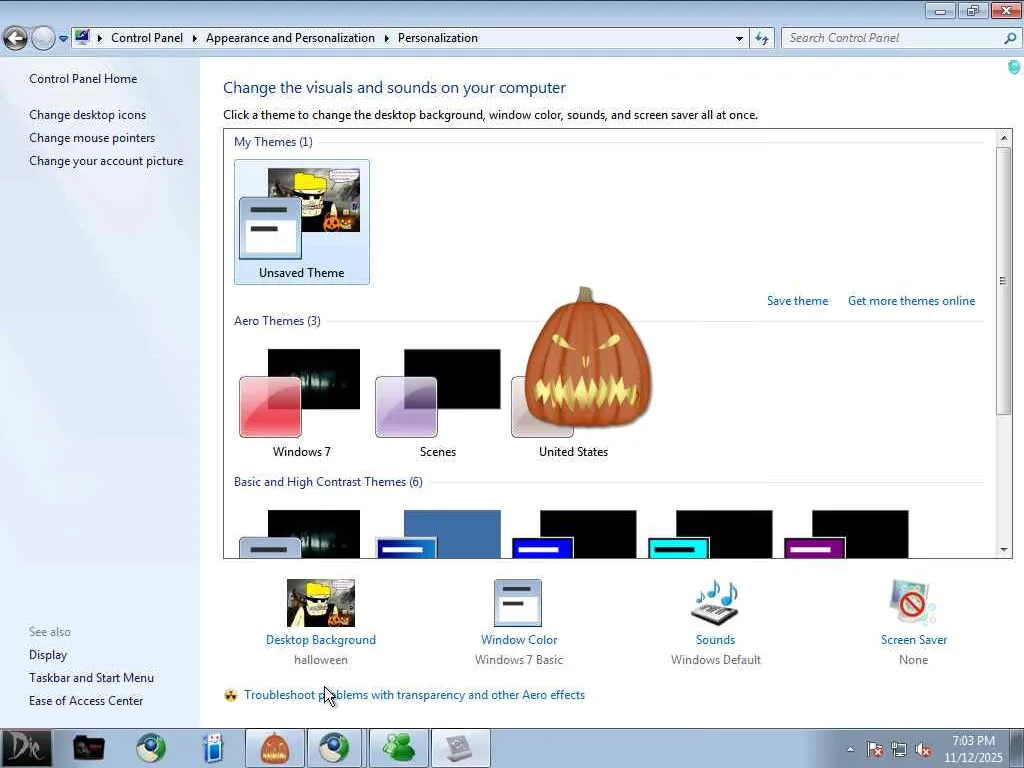Viewport: 1024px width, 768px height.
Task: Click the Window Color text link
Action: point(519,640)
